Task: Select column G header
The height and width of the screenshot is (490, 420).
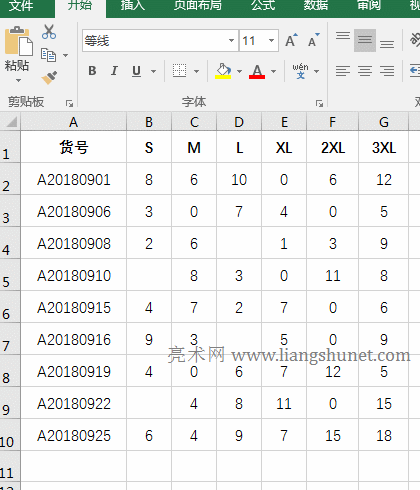Action: point(384,122)
